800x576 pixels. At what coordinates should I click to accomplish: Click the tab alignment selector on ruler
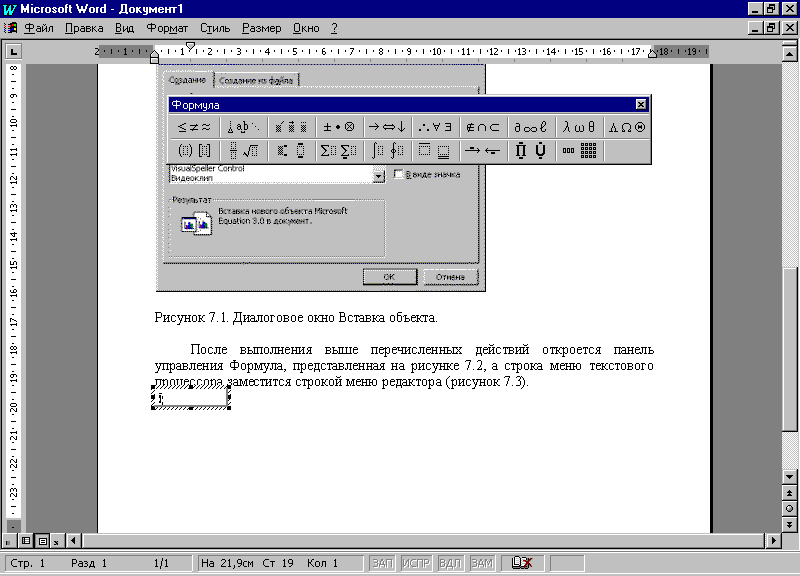pos(13,51)
